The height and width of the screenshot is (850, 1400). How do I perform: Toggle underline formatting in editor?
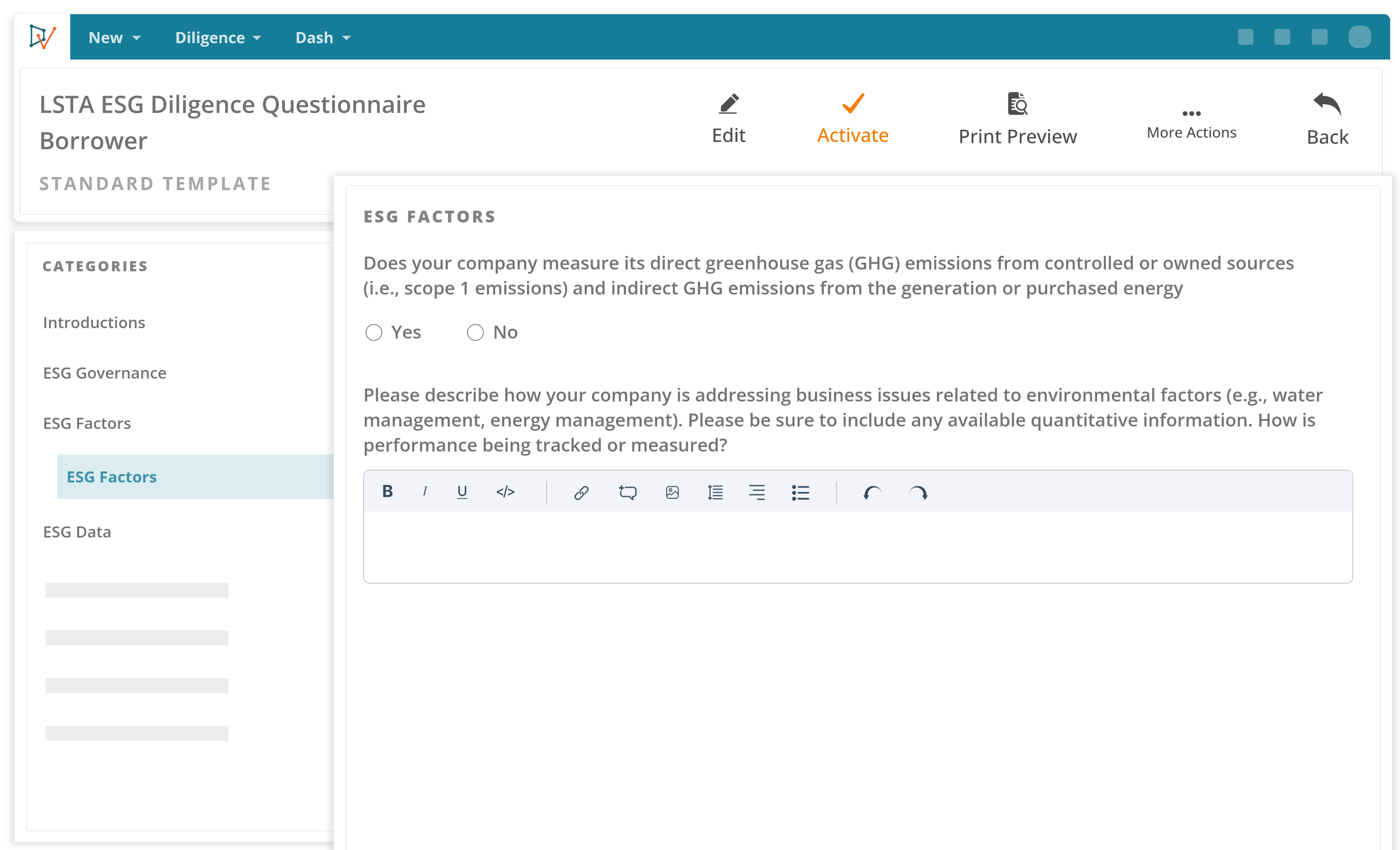point(462,492)
